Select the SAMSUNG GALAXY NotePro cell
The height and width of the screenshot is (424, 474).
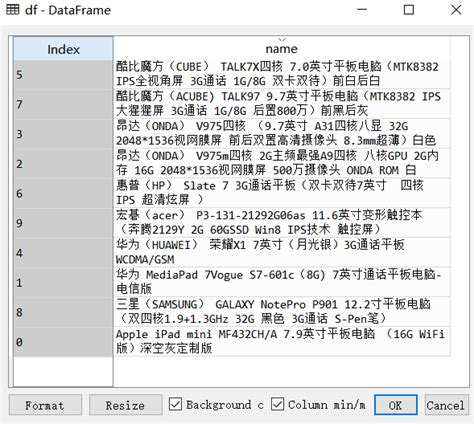point(282,312)
